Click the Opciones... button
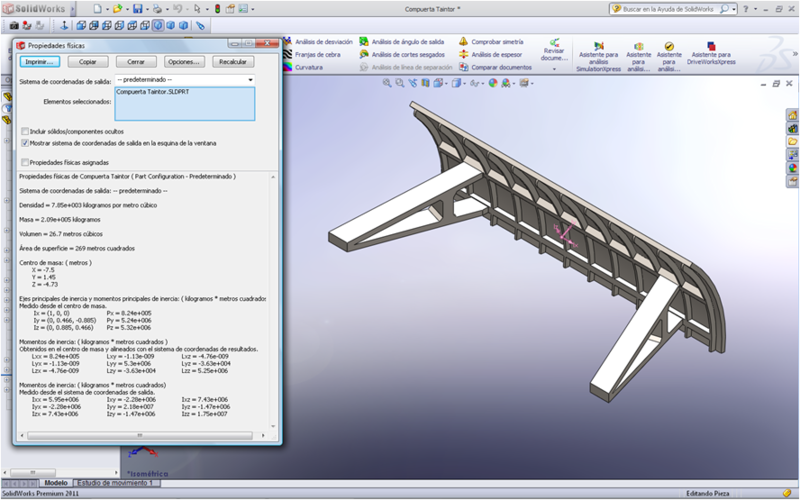800x500 pixels. coord(183,62)
